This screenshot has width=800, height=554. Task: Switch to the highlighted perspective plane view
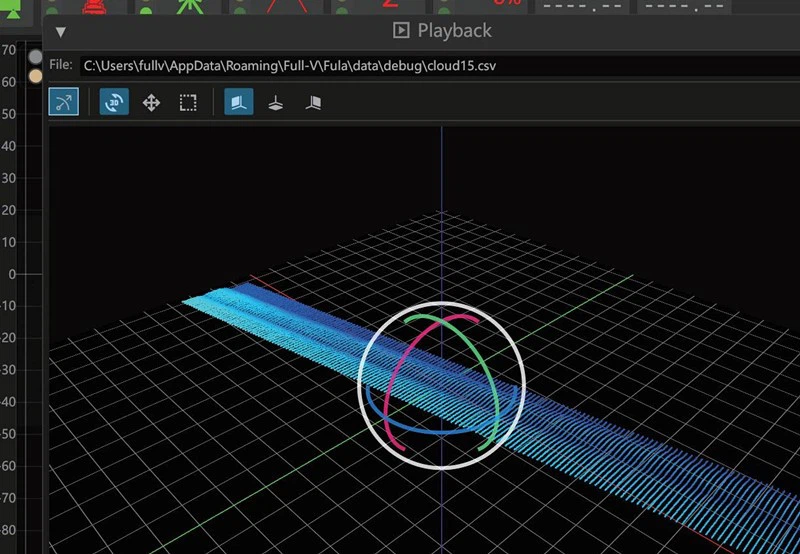238,102
